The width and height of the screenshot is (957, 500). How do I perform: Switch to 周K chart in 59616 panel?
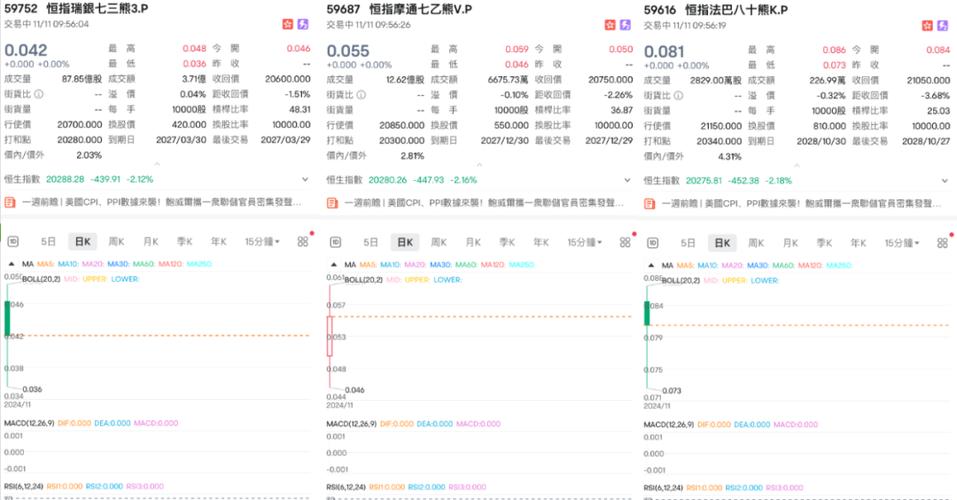pyautogui.click(x=756, y=243)
